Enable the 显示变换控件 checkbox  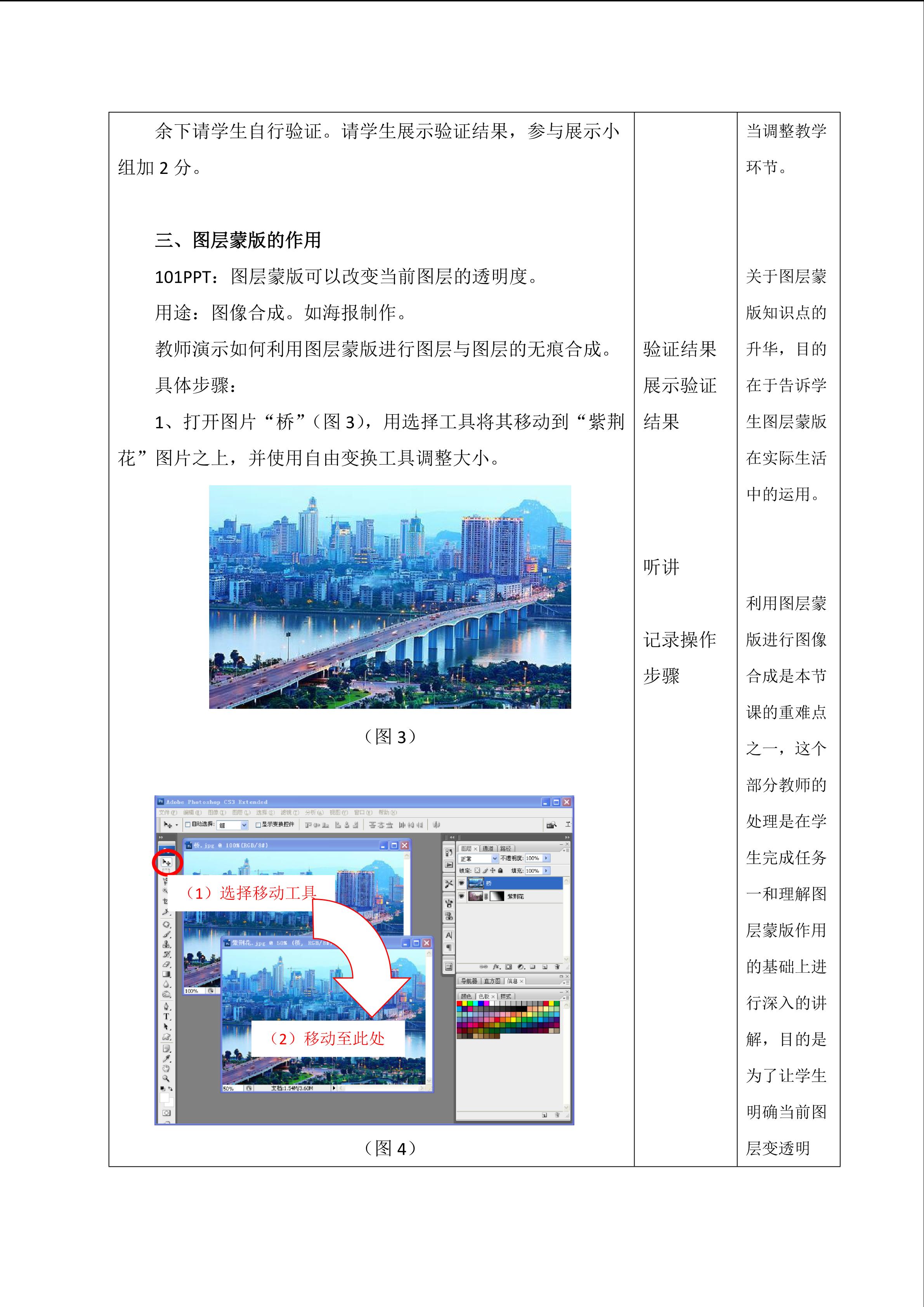tap(258, 825)
